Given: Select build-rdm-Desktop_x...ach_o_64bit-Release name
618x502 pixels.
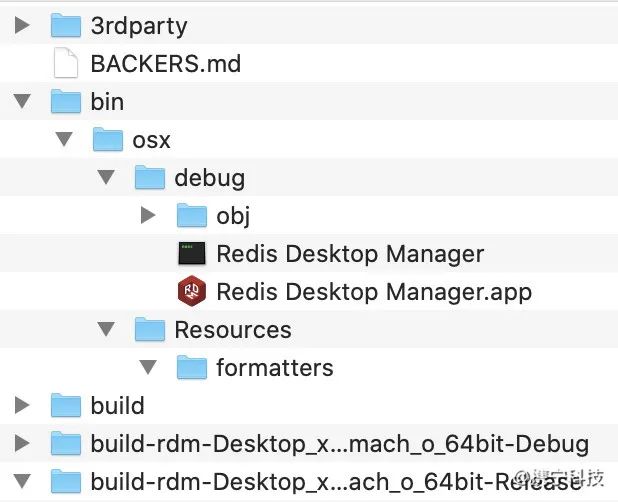Looking at the screenshot, I should tap(336, 482).
